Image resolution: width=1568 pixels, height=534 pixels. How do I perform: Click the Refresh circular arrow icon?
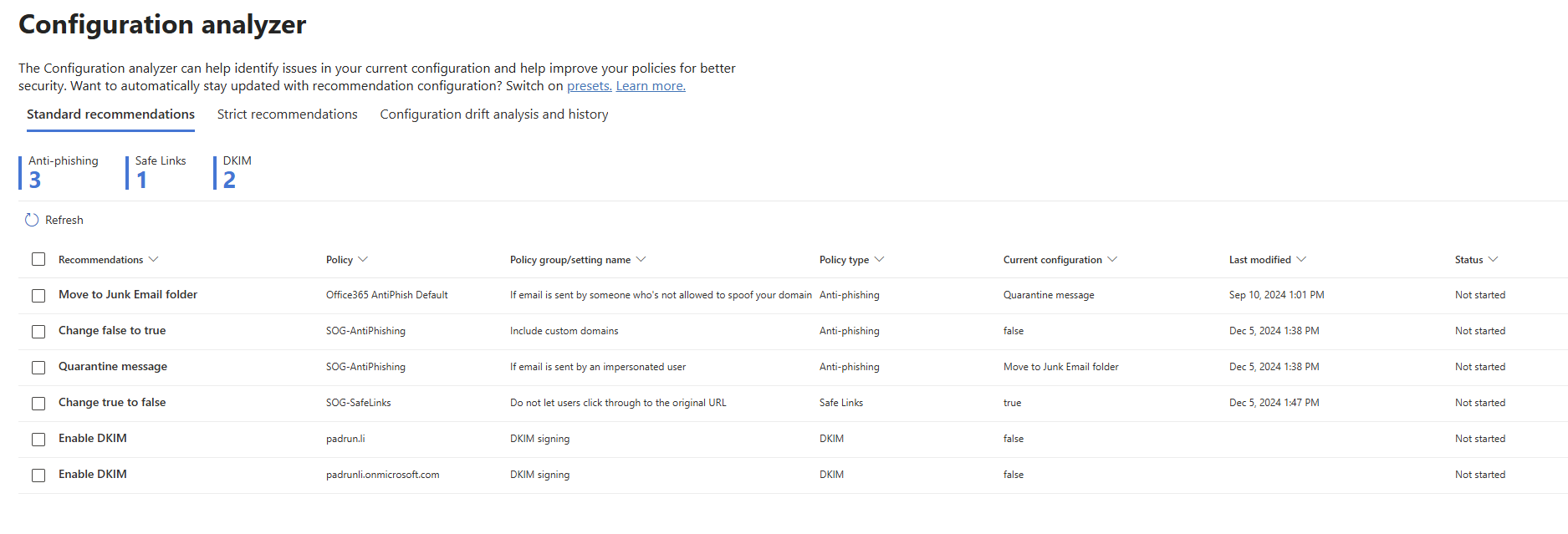(x=32, y=220)
